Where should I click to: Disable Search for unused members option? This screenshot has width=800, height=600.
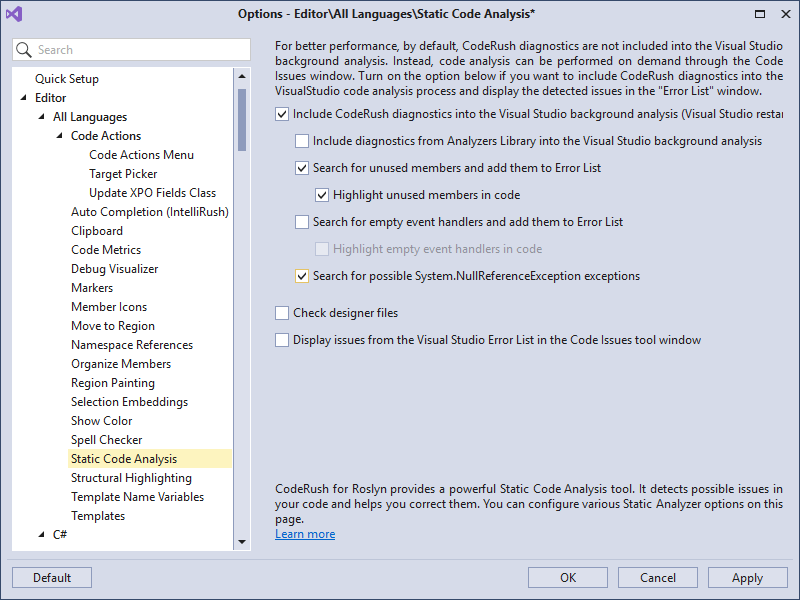click(x=302, y=167)
